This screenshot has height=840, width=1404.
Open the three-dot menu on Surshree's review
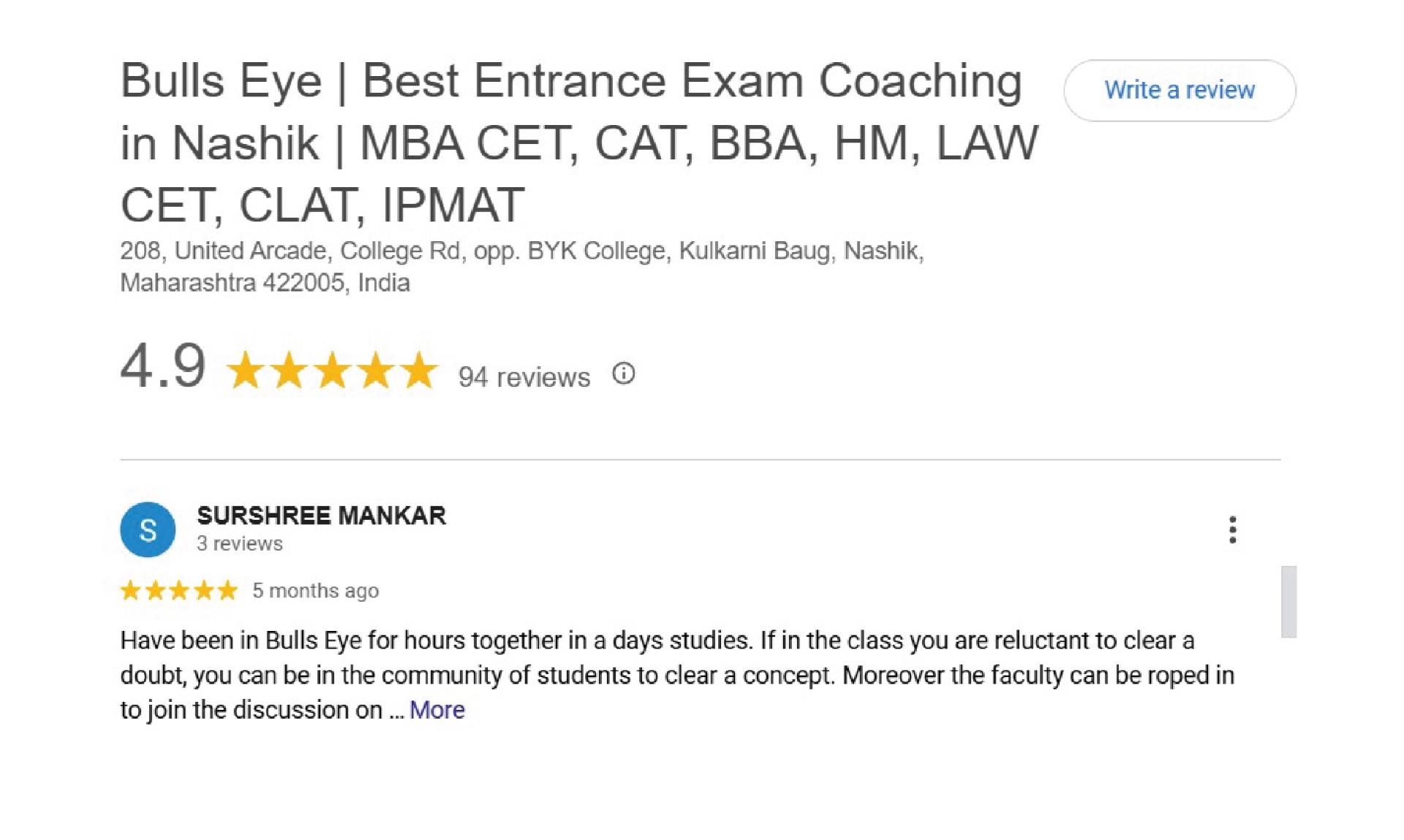point(1232,529)
